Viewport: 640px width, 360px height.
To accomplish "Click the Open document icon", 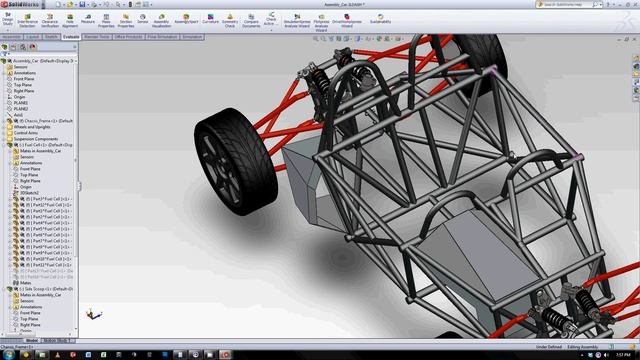I will coord(70,4).
